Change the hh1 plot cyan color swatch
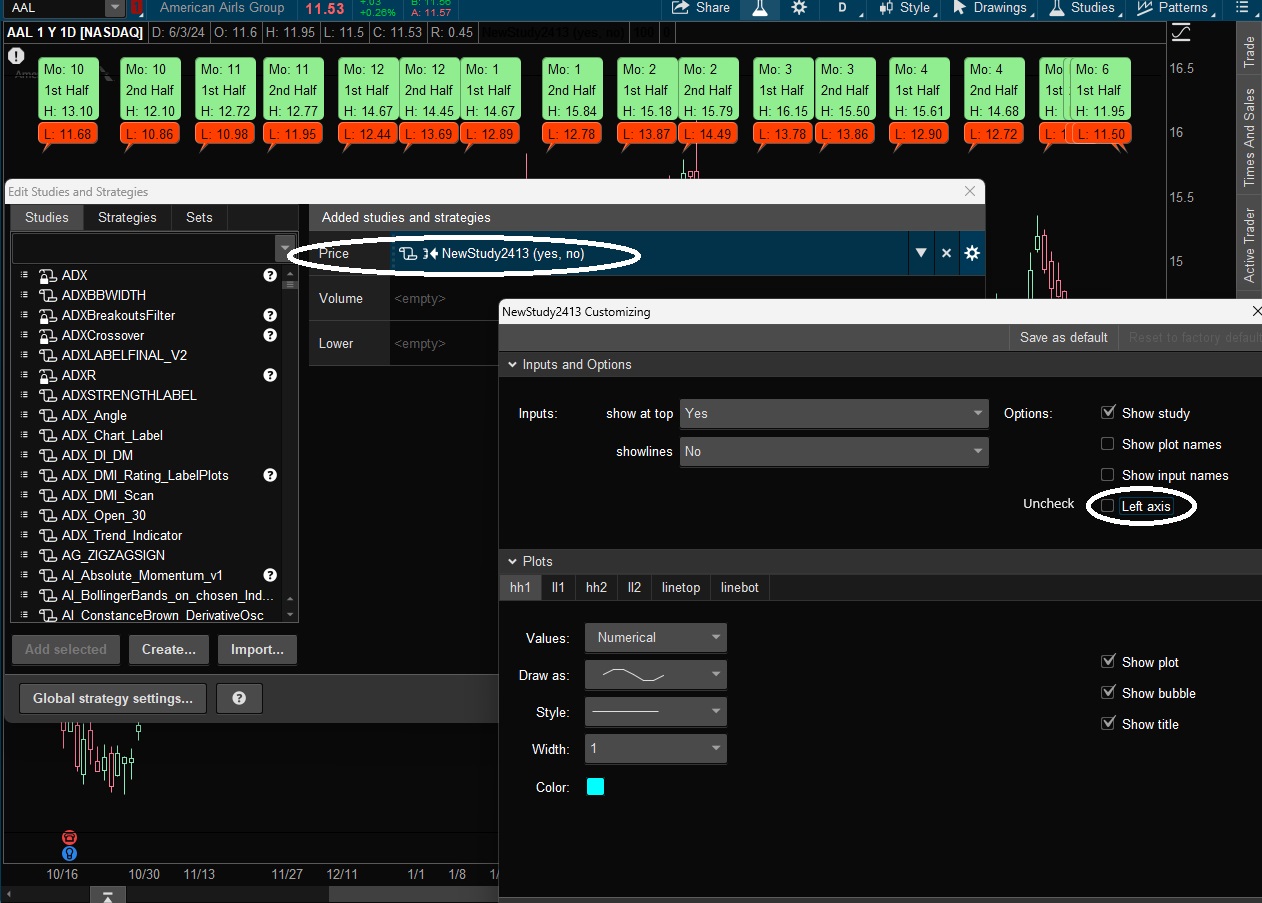The width and height of the screenshot is (1262, 903). click(x=595, y=787)
